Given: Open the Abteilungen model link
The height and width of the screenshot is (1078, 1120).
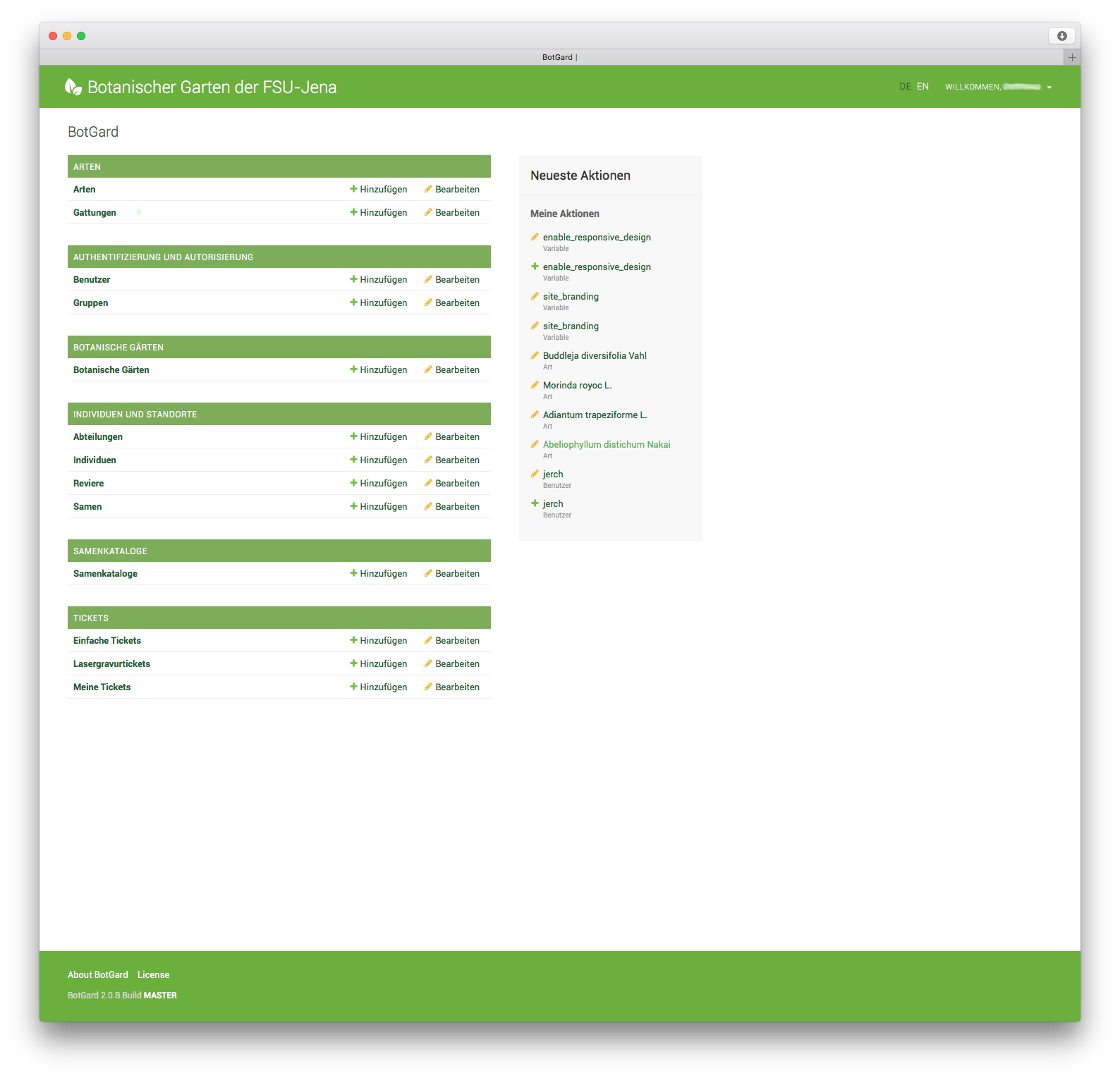Looking at the screenshot, I should (x=98, y=436).
